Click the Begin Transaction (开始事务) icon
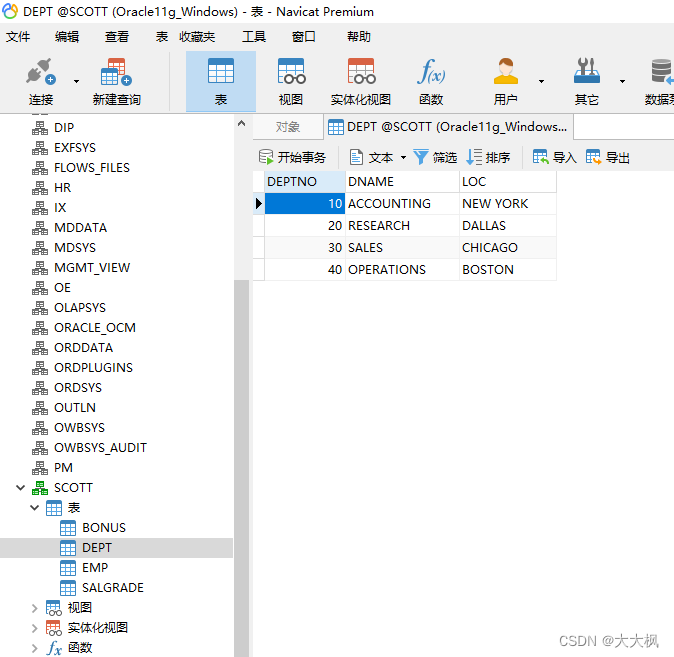674x657 pixels. click(266, 157)
